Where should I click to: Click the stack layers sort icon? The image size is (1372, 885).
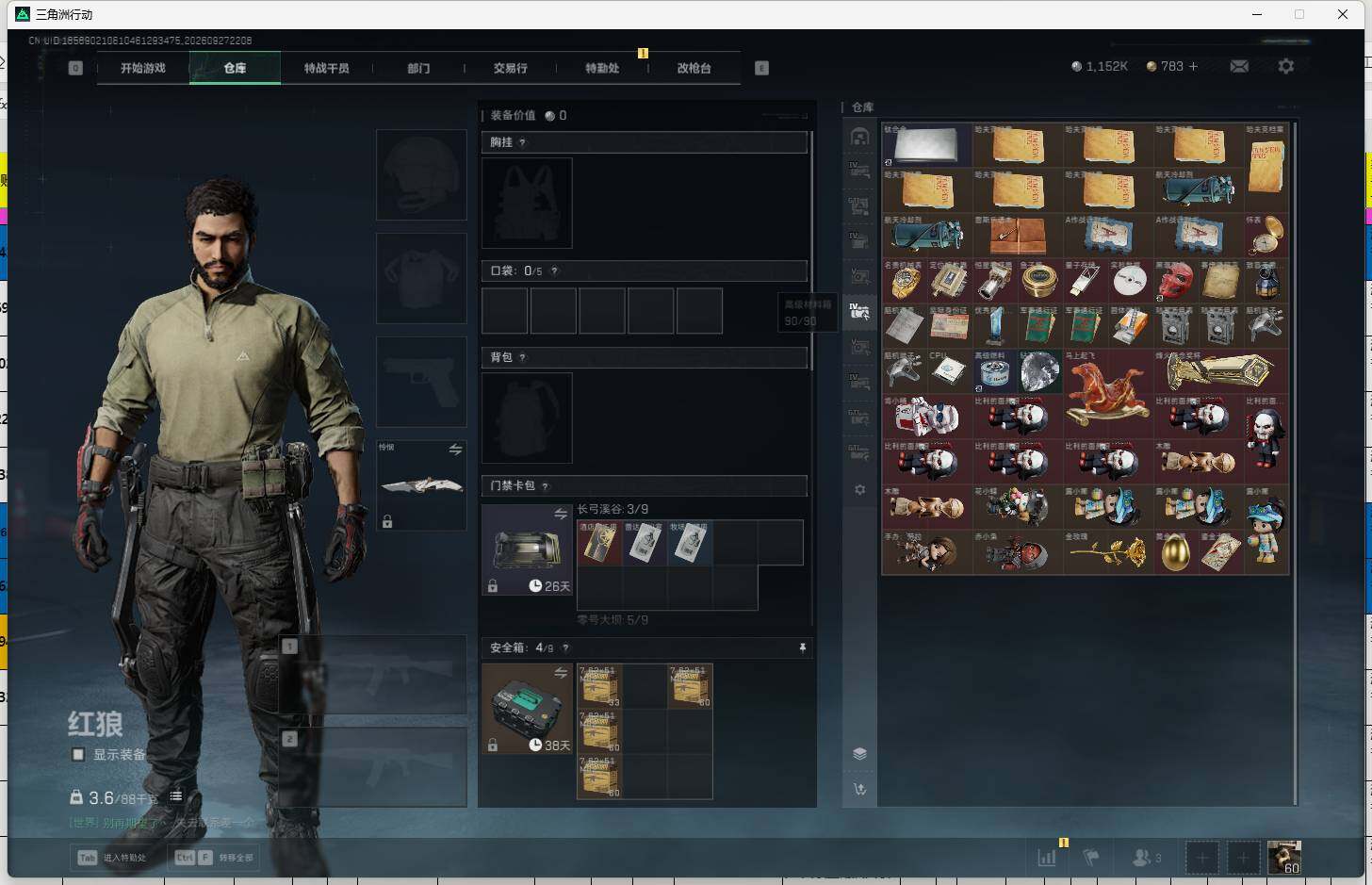click(859, 753)
